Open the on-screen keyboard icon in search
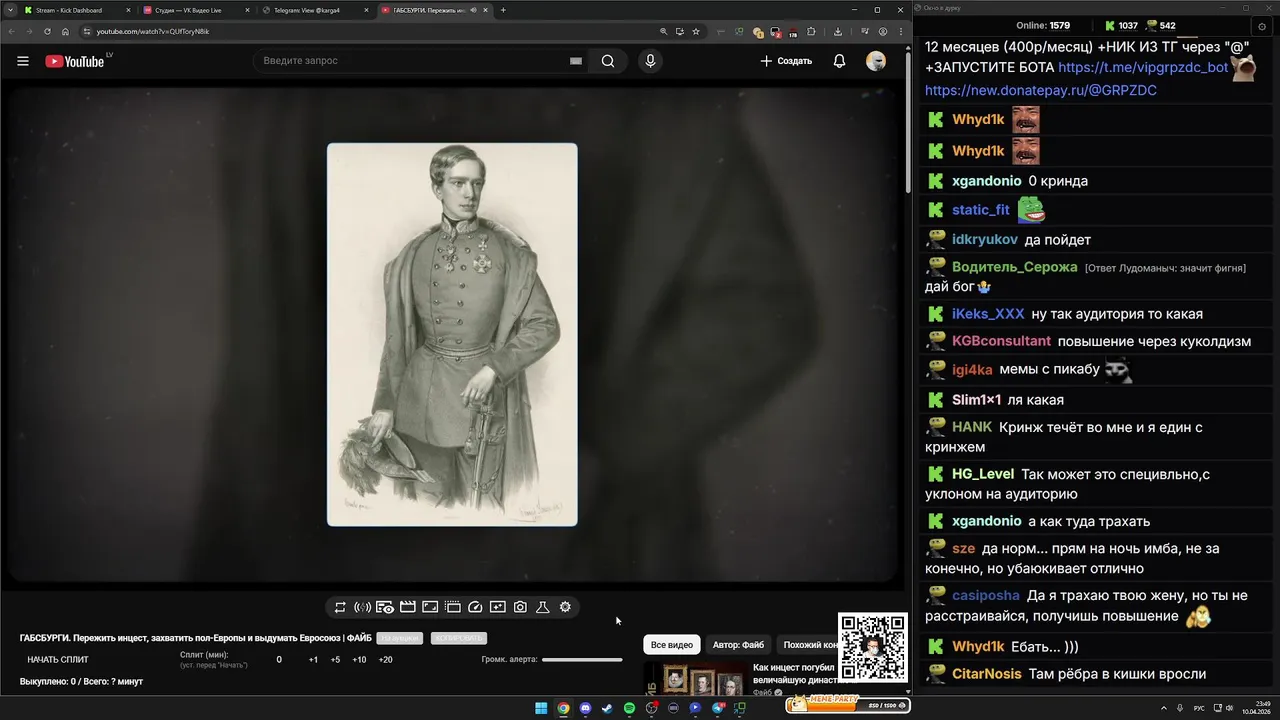1280x720 pixels. pos(576,61)
